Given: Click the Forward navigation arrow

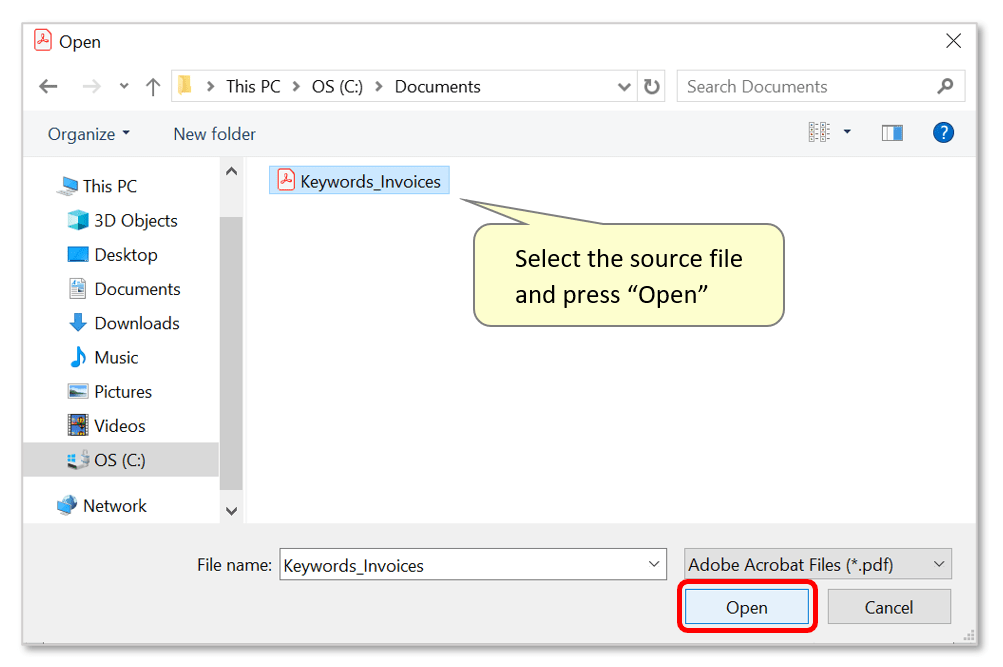Looking at the screenshot, I should coord(91,86).
